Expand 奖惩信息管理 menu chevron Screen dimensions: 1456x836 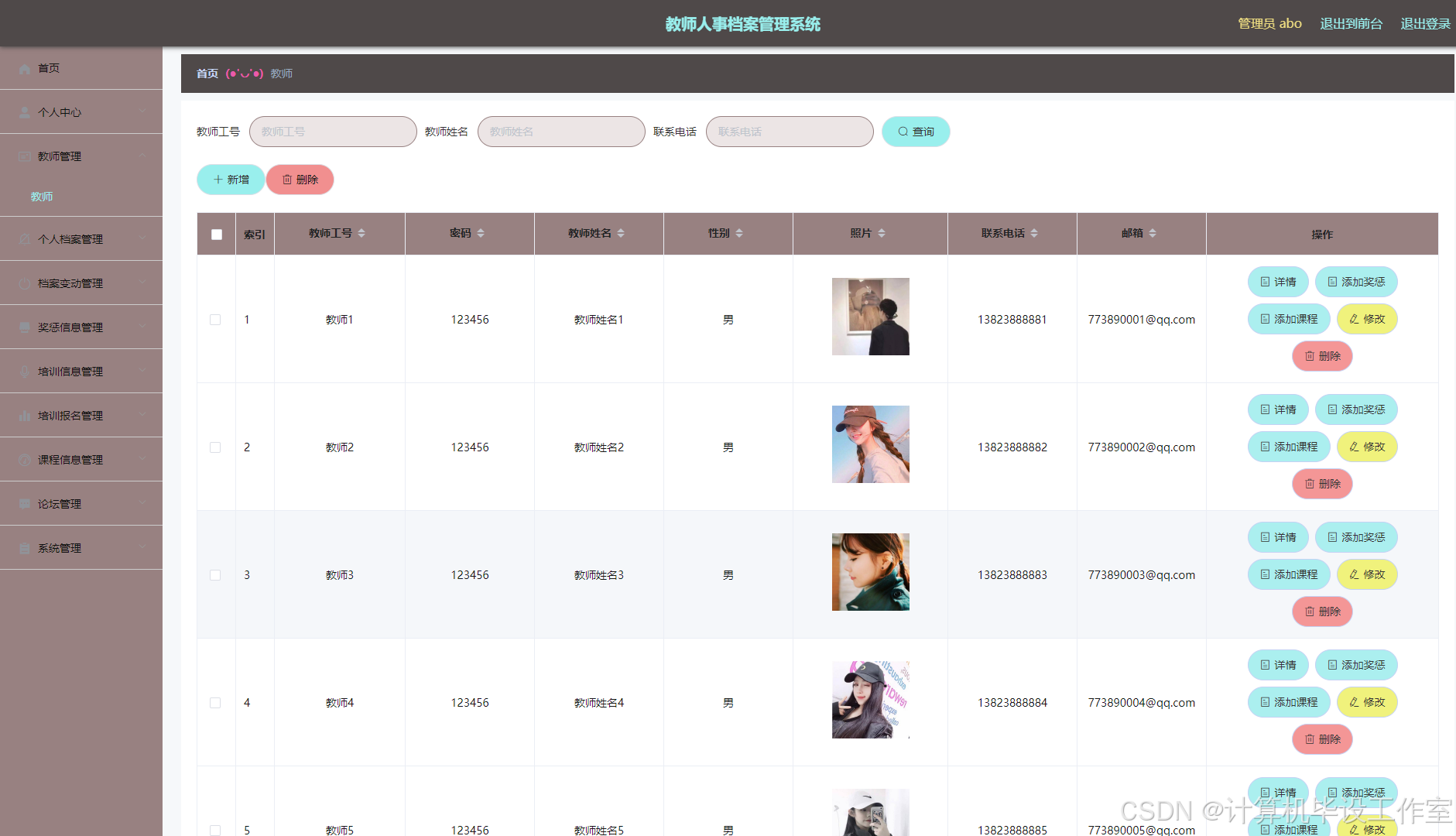click(x=142, y=327)
